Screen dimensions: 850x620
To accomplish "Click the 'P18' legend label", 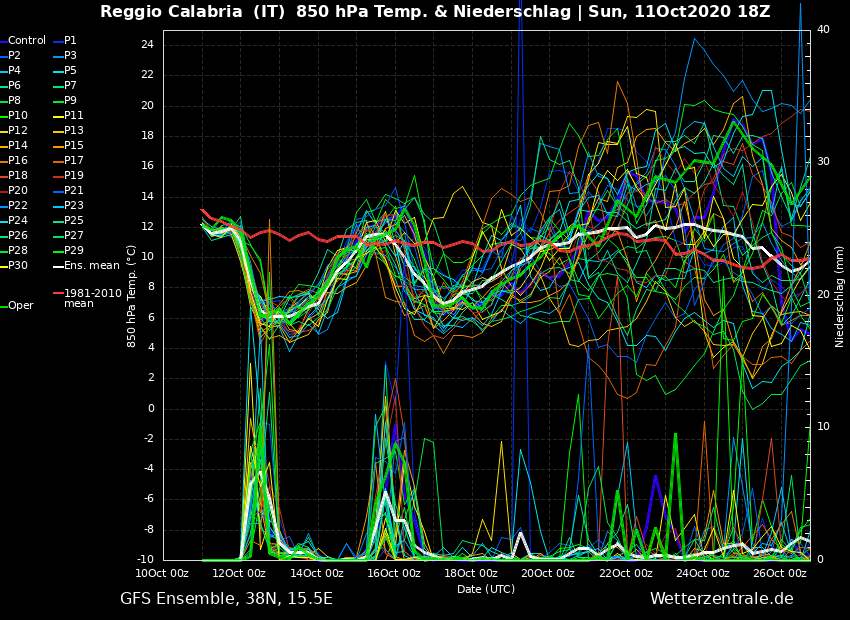I will click(x=17, y=176).
